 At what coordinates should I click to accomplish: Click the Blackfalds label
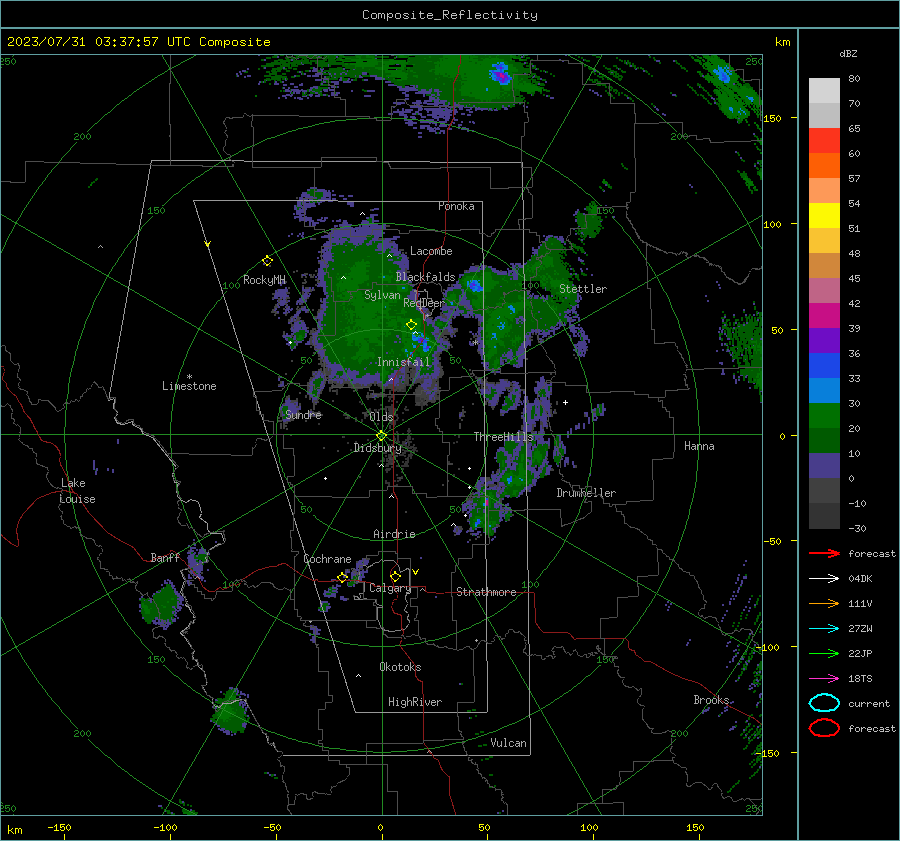[x=425, y=277]
